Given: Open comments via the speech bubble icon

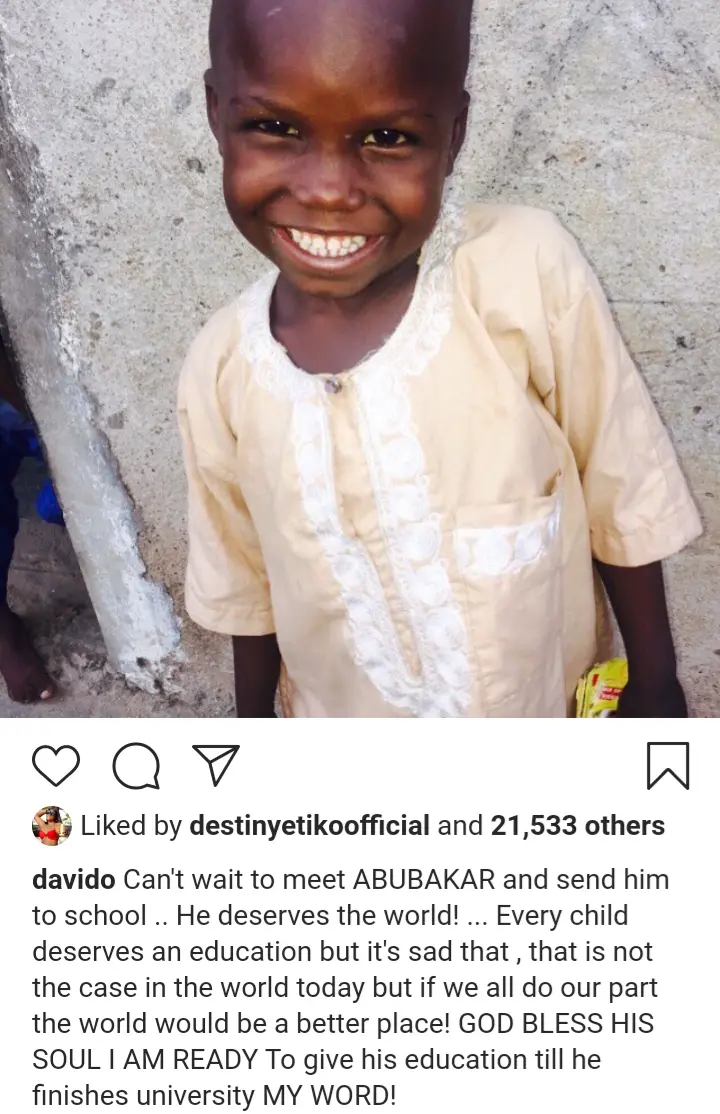Looking at the screenshot, I should point(136,767).
